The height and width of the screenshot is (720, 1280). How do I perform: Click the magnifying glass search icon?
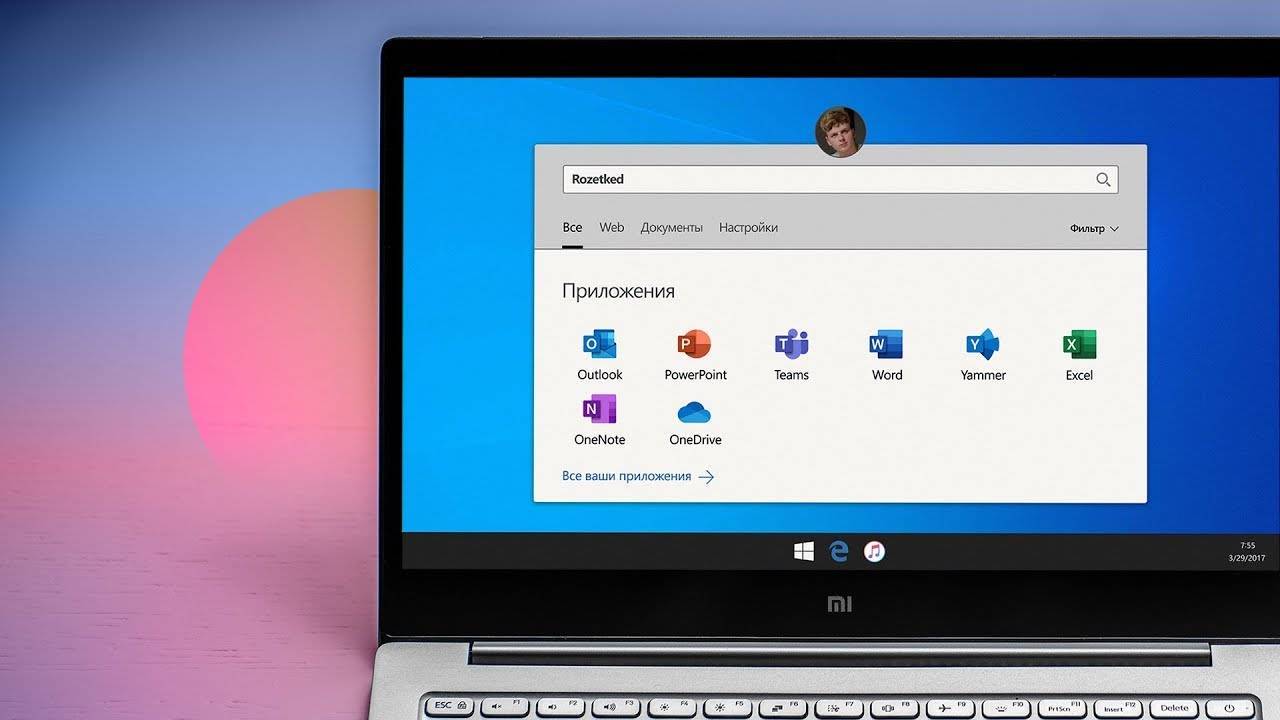point(1103,180)
